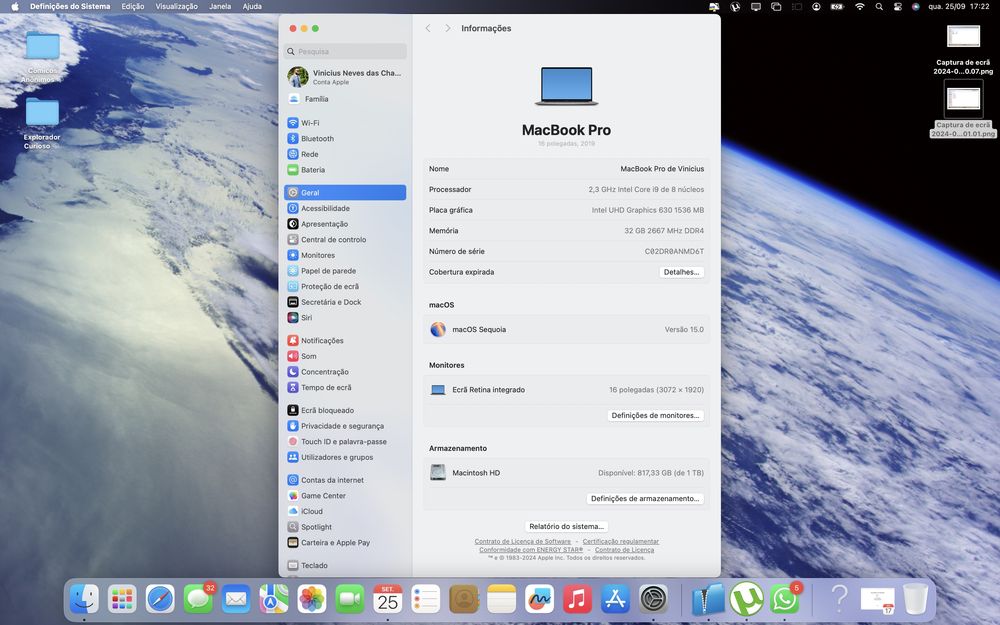1000x625 pixels.
Task: Go back with the left chevron
Action: [x=428, y=28]
